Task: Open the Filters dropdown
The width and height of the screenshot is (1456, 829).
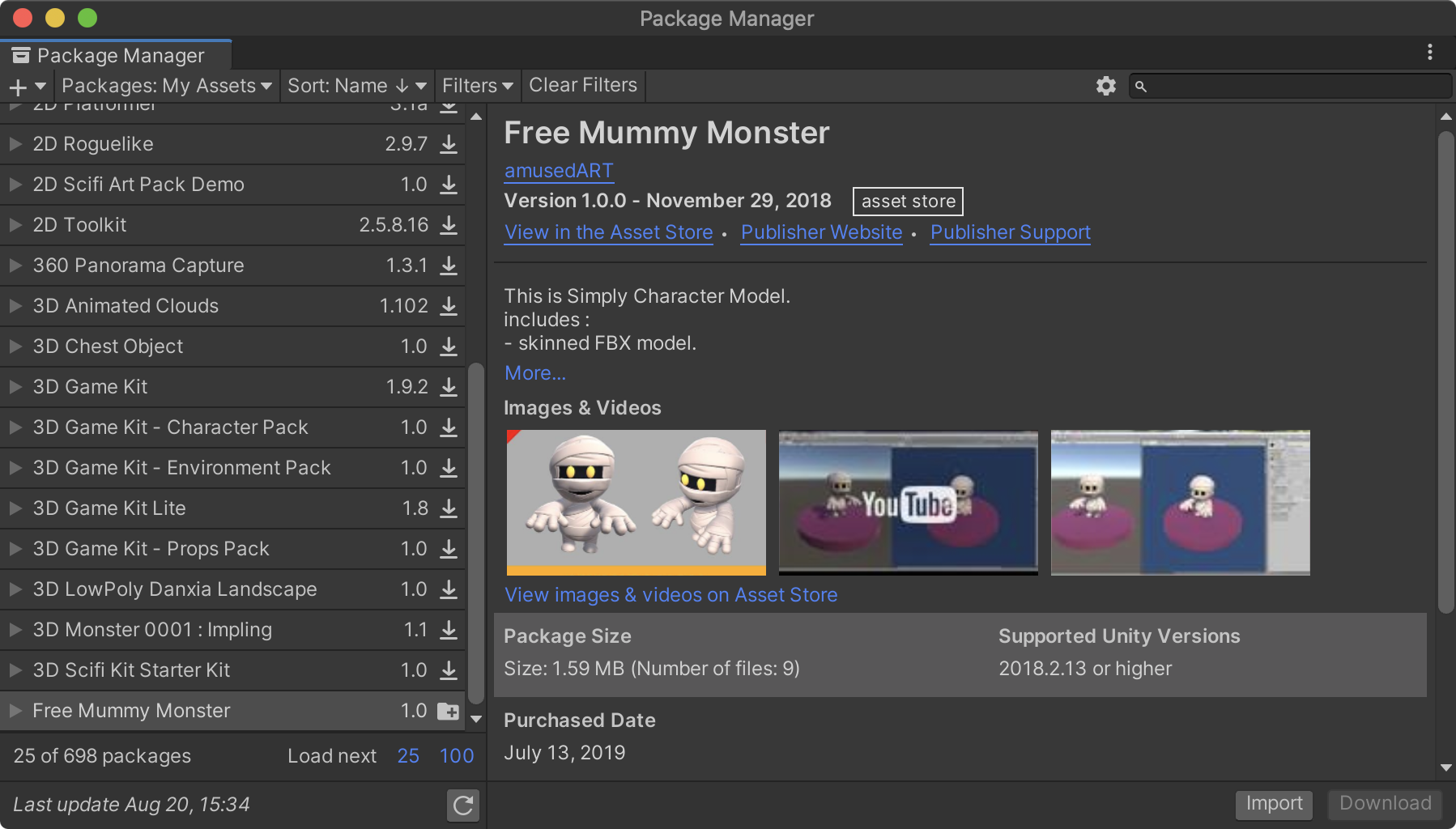Action: 478,86
